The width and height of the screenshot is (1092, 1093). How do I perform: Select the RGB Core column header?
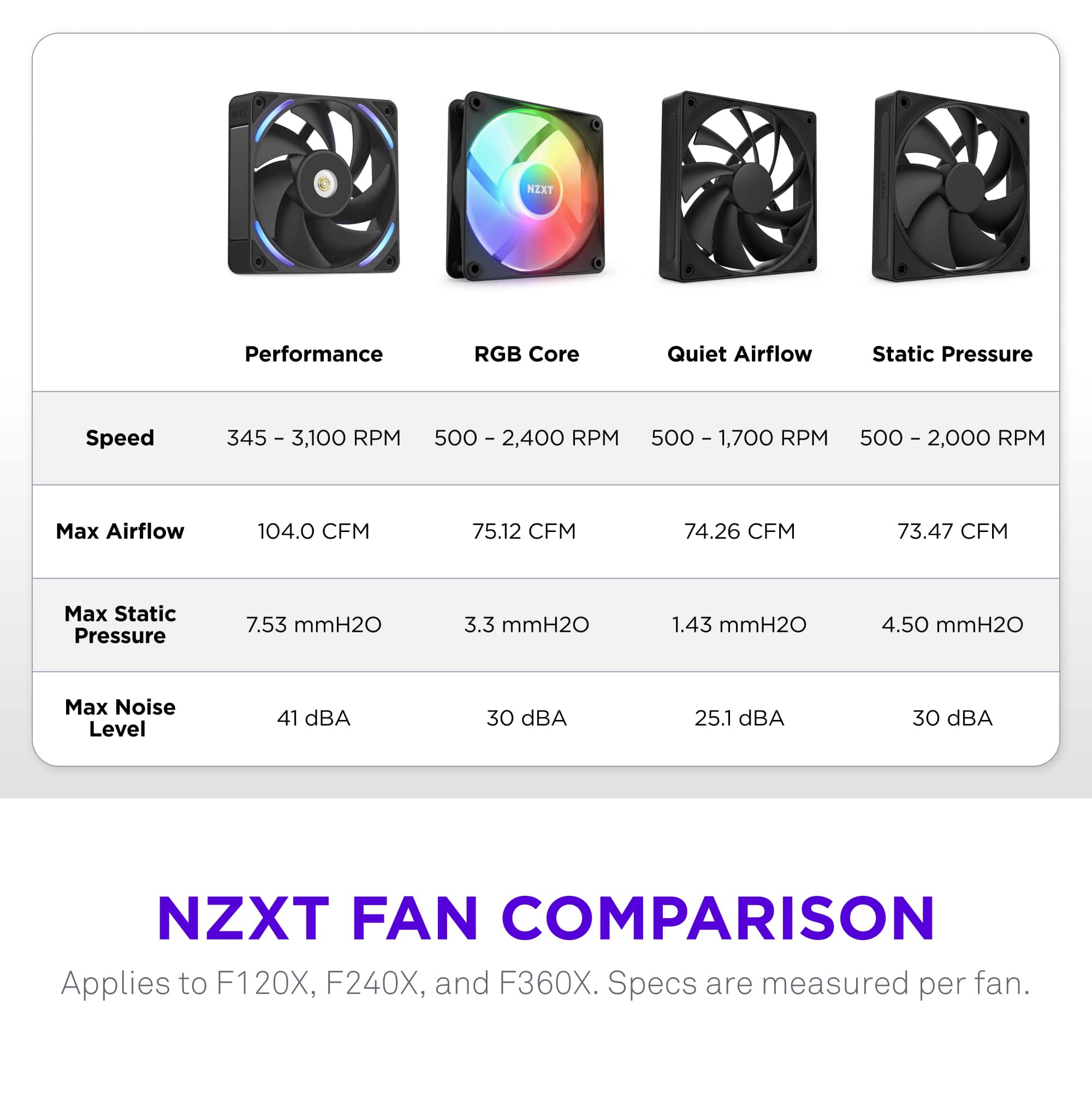coord(526,354)
